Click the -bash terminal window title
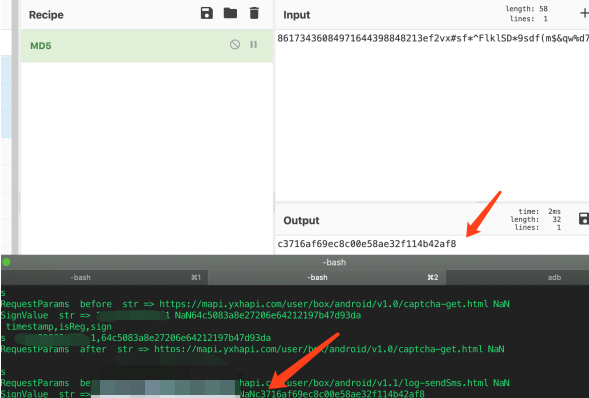 coord(334,262)
